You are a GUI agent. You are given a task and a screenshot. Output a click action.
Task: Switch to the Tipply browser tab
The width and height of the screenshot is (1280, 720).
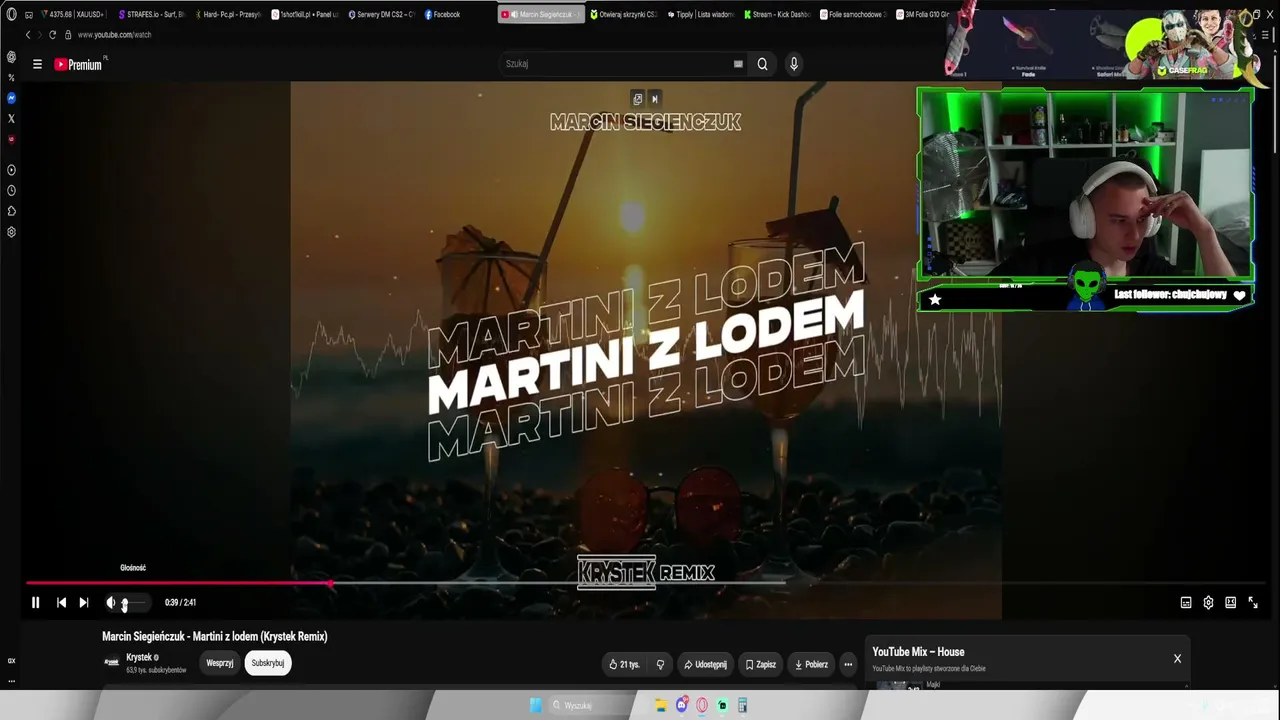pyautogui.click(x=701, y=15)
